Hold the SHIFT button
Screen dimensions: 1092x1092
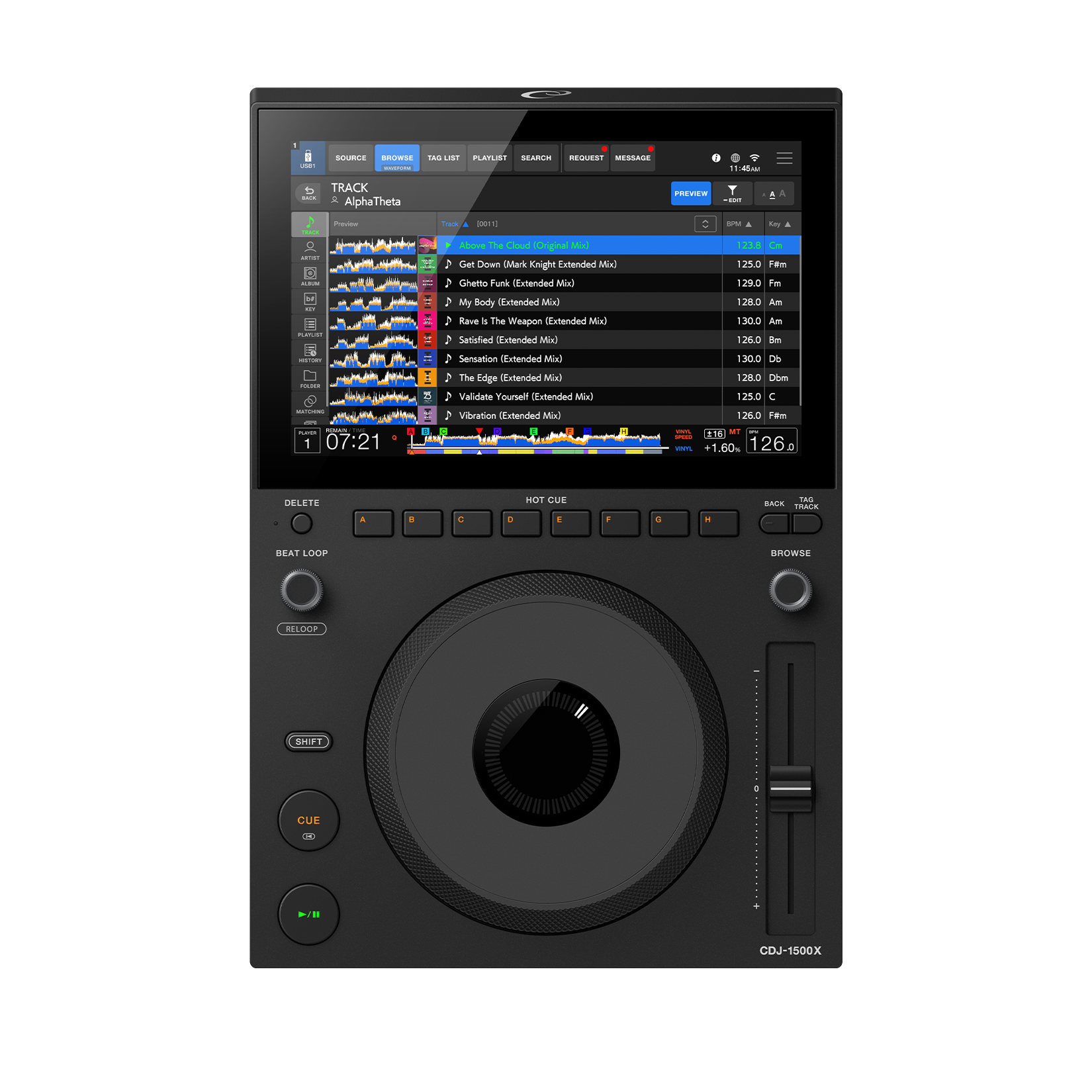pos(308,742)
